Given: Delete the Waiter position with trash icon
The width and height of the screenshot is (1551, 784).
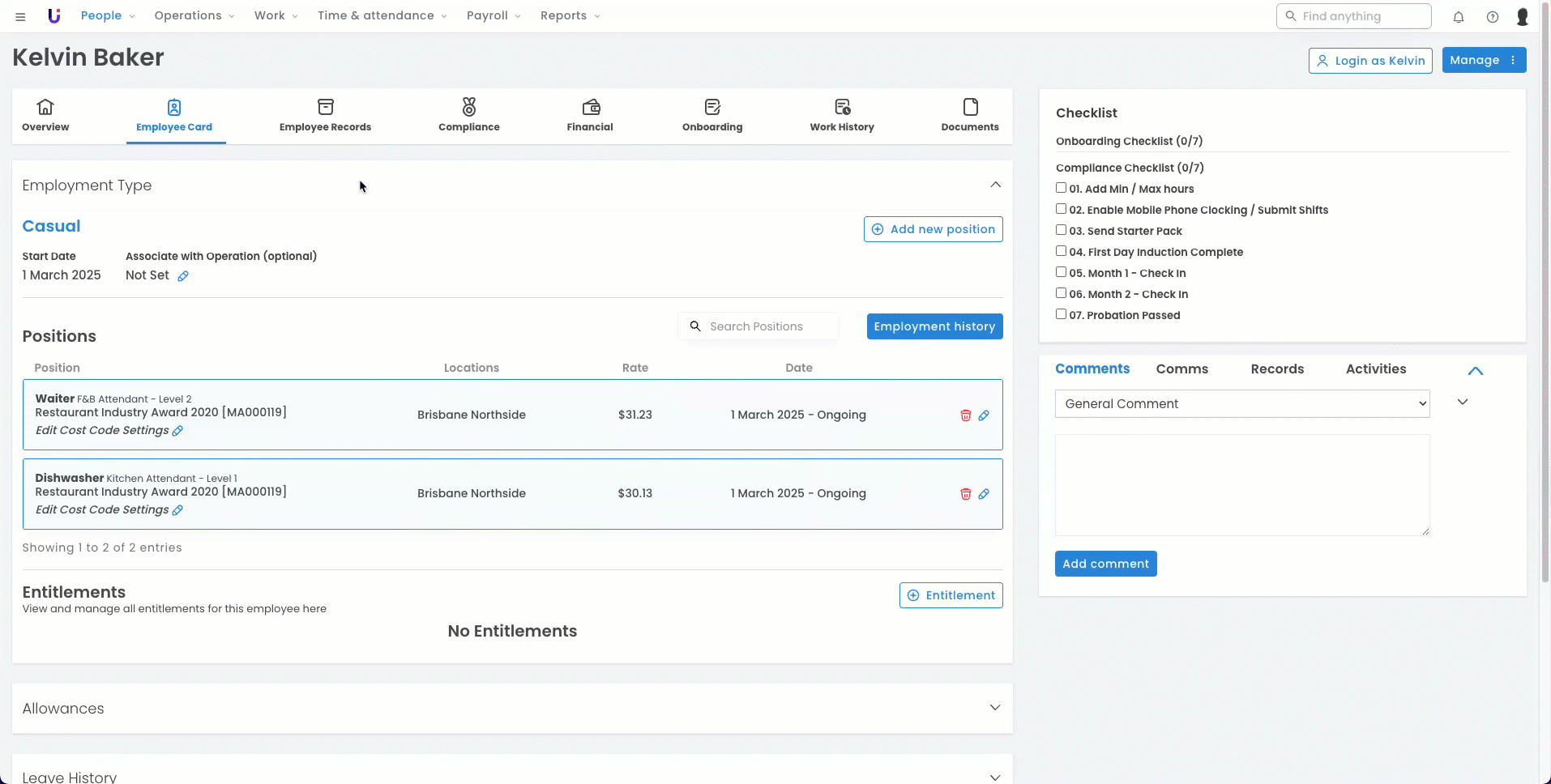Looking at the screenshot, I should (x=965, y=415).
